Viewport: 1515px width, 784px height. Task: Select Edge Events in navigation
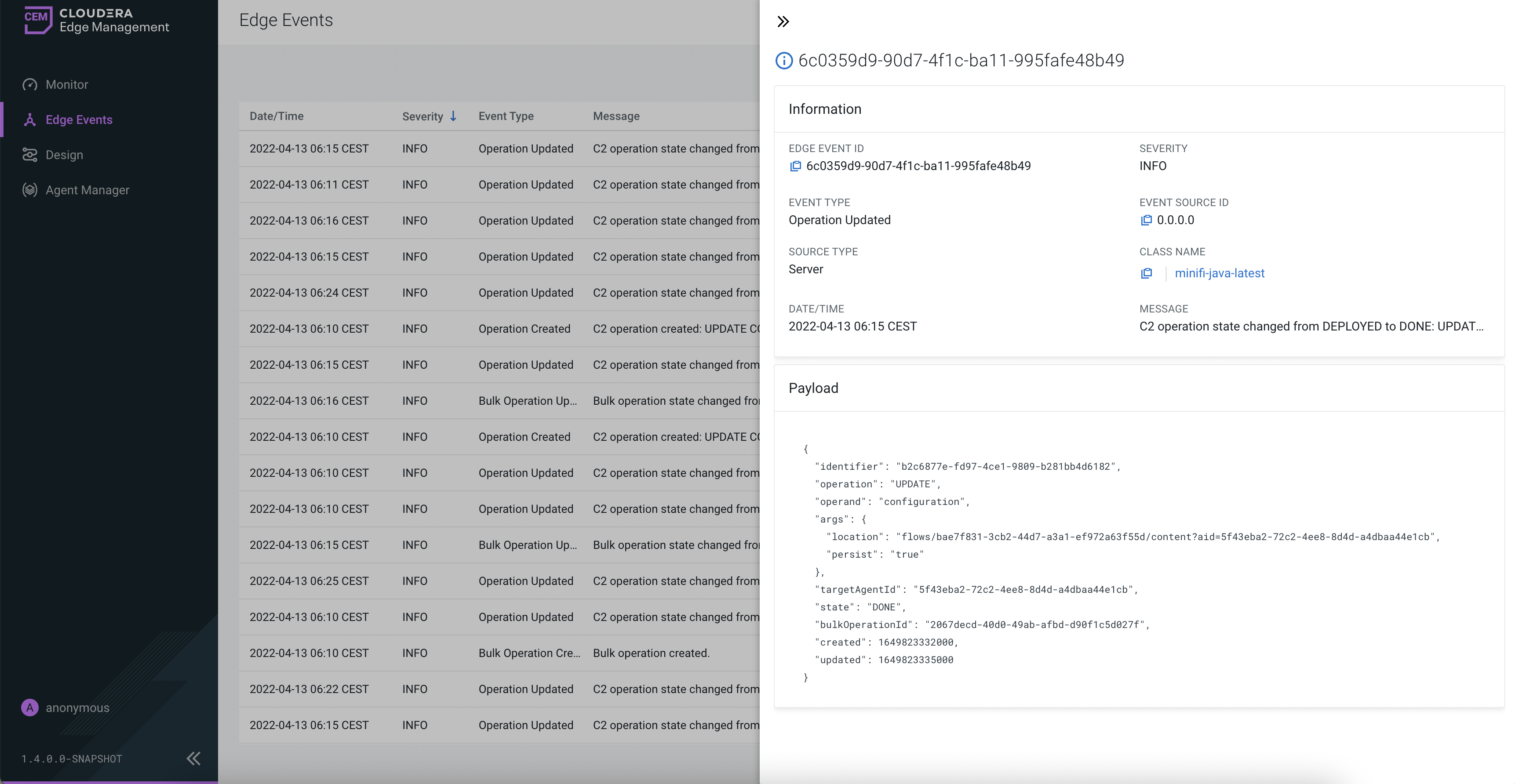pos(79,120)
